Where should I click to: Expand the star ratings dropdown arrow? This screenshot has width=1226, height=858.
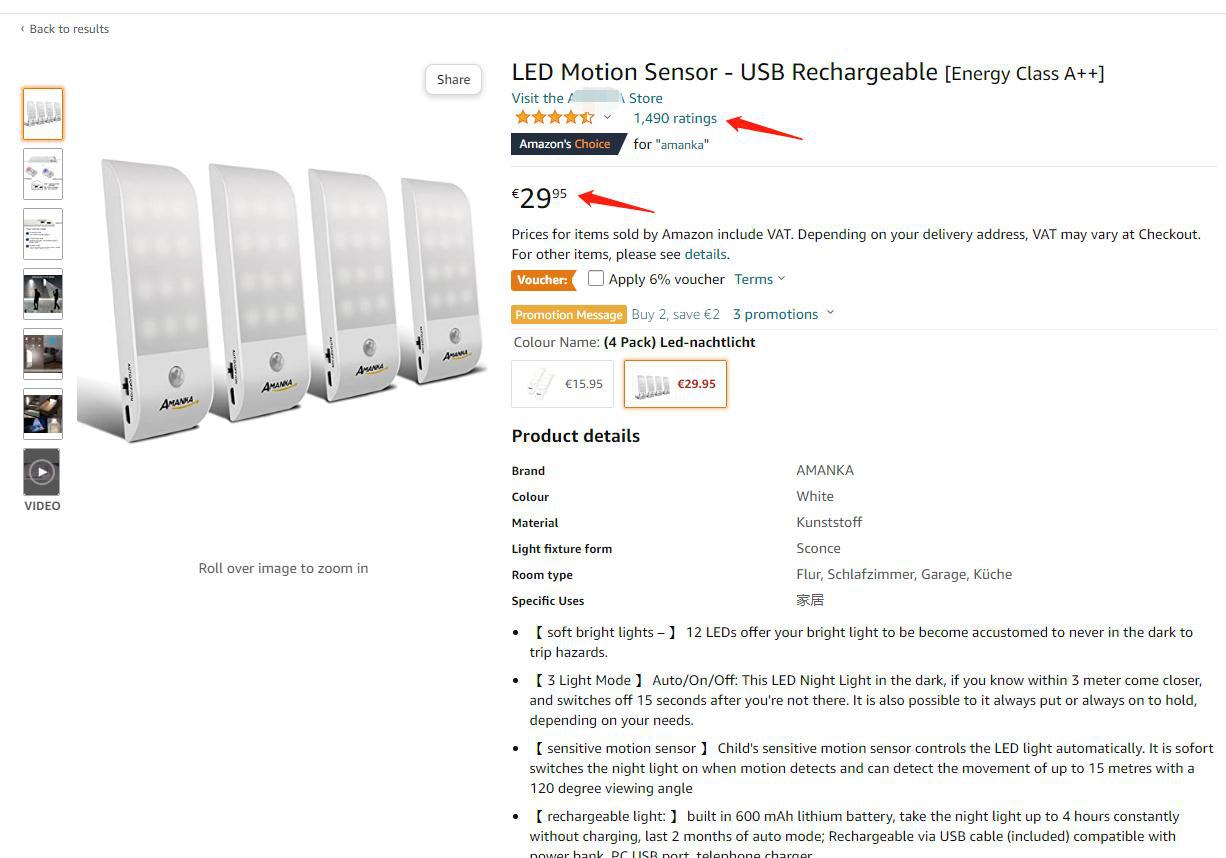pyautogui.click(x=607, y=118)
